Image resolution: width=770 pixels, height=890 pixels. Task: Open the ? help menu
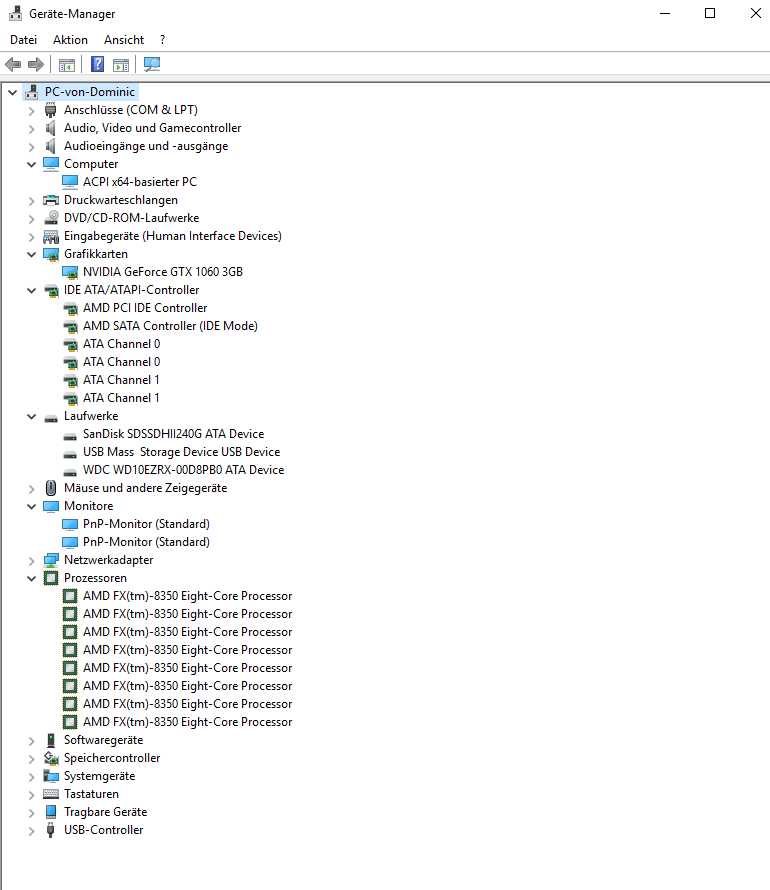[163, 40]
